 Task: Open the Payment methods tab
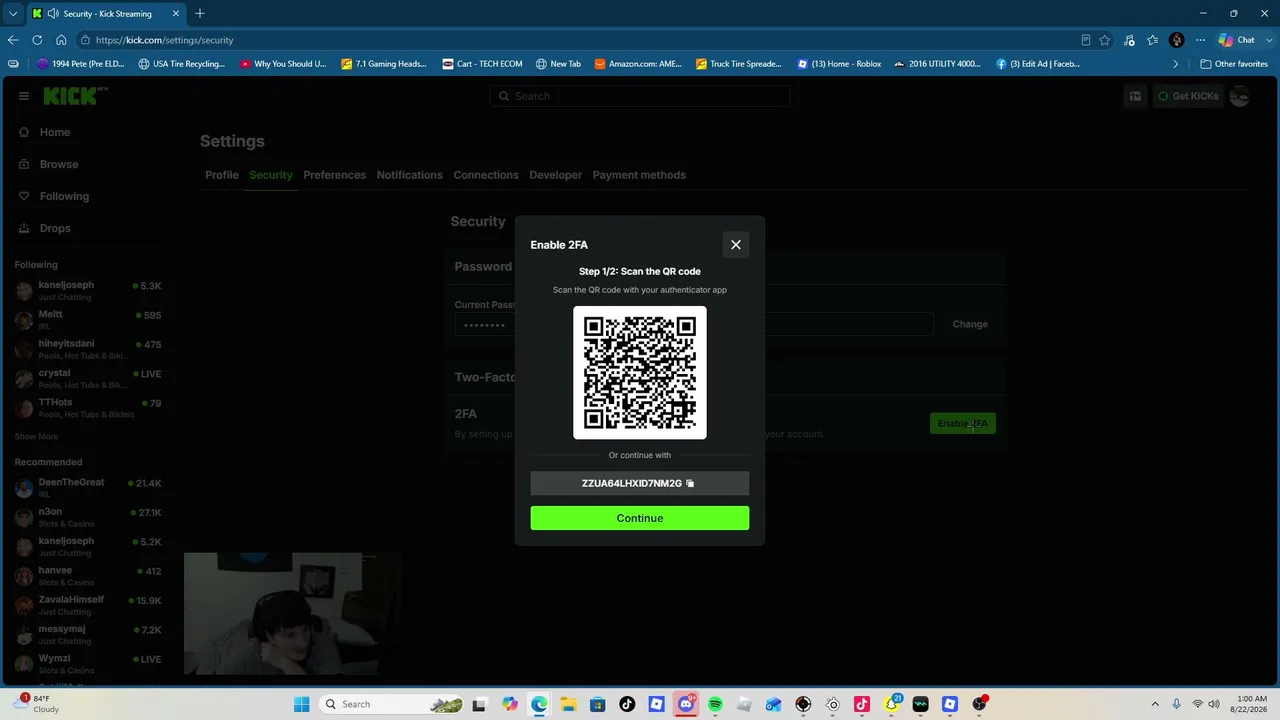(639, 175)
